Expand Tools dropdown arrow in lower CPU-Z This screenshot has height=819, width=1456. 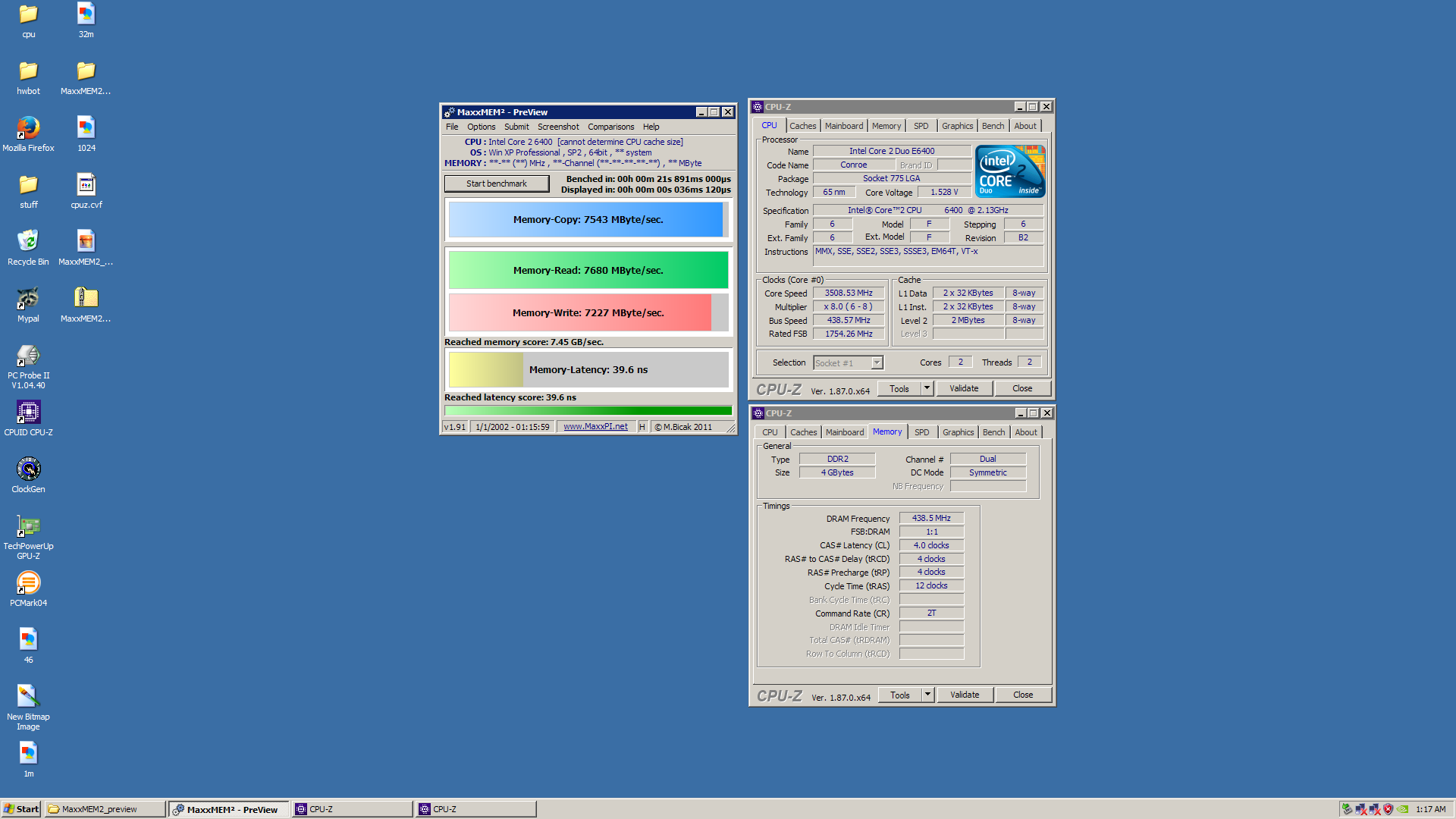(927, 695)
